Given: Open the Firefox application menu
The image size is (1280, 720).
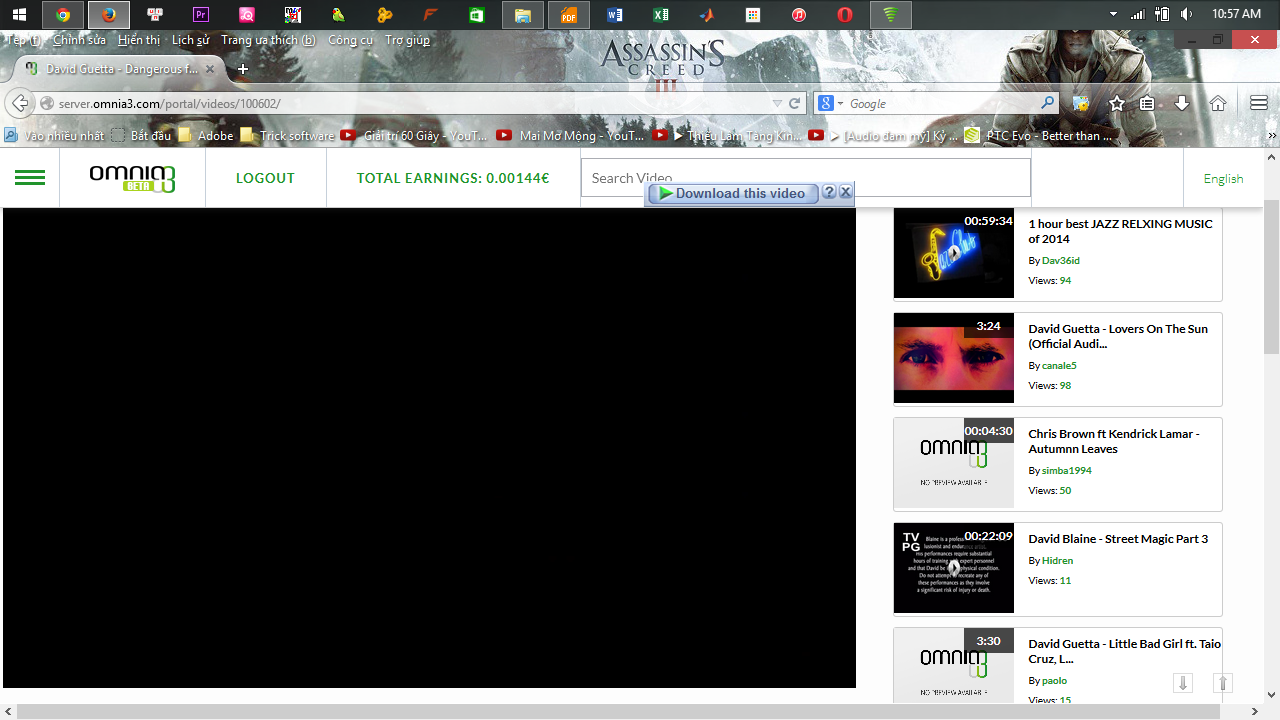Looking at the screenshot, I should (x=1259, y=103).
